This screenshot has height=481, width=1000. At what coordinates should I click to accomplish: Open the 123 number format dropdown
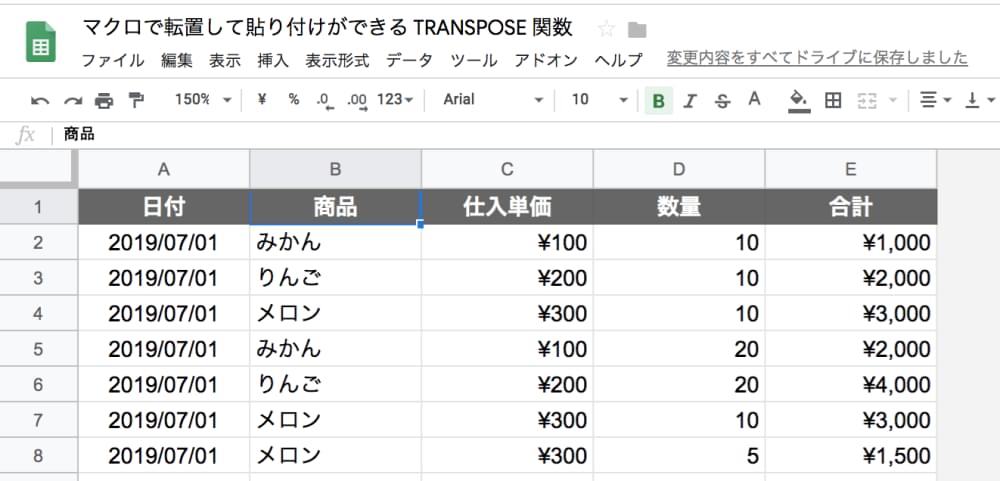395,100
